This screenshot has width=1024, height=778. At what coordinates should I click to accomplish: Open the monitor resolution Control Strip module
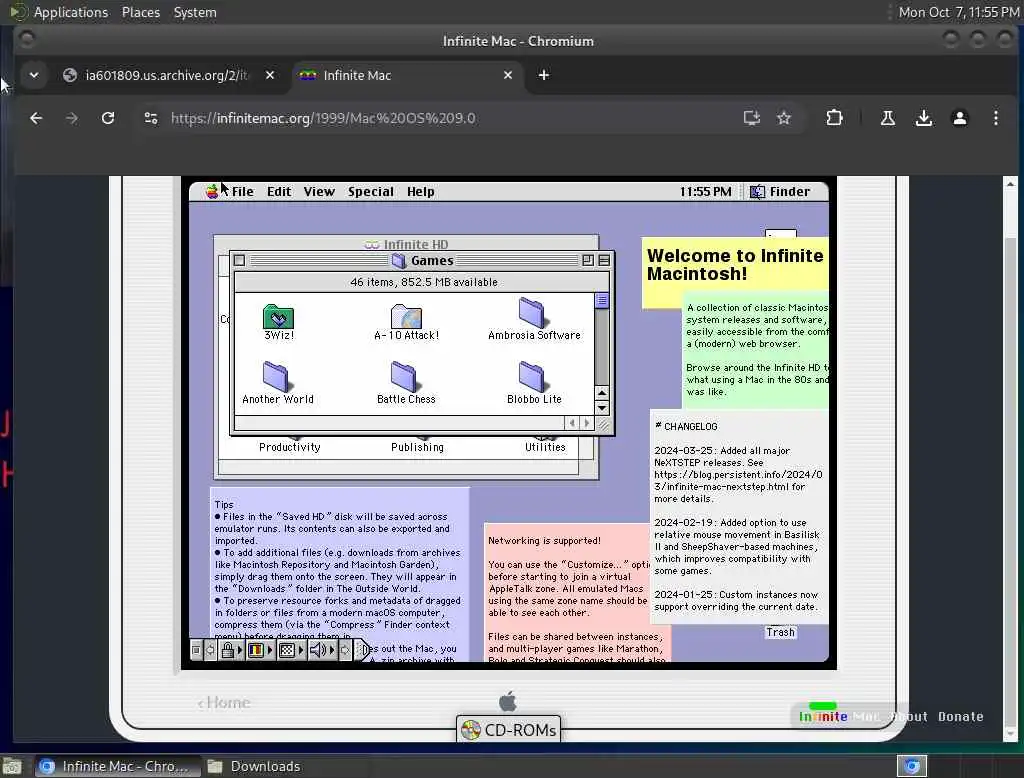(x=291, y=650)
